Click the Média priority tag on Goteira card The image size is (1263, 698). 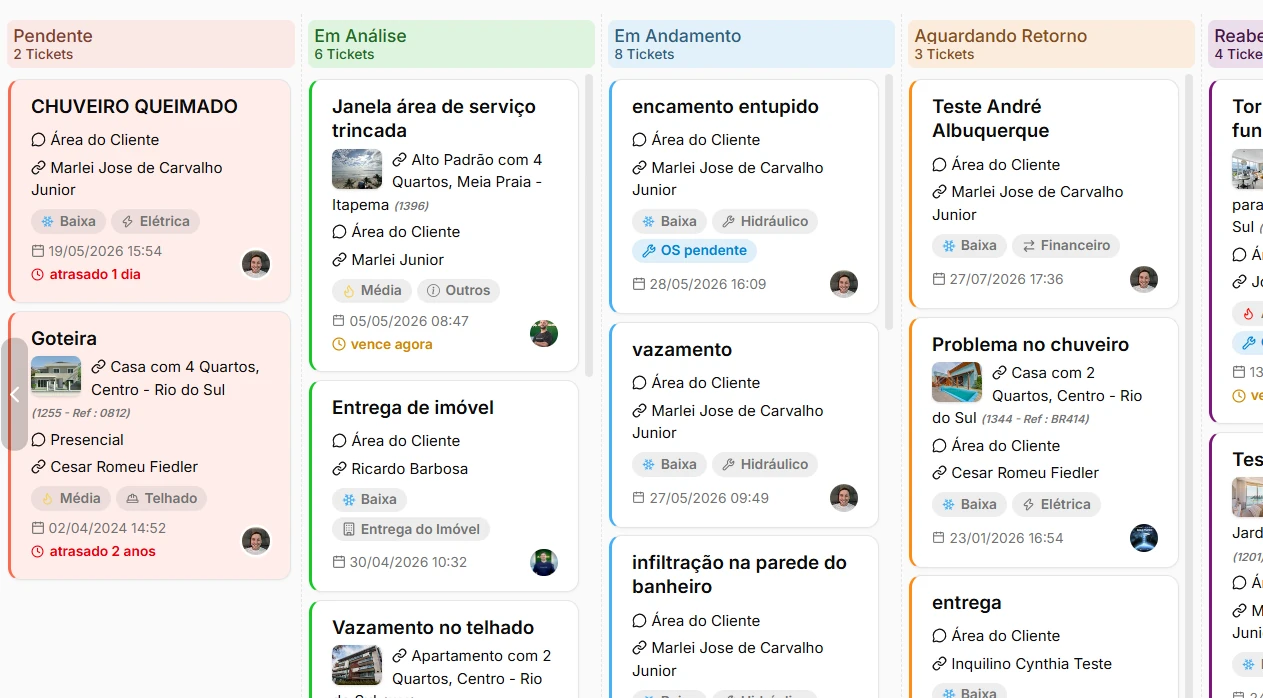tap(71, 498)
